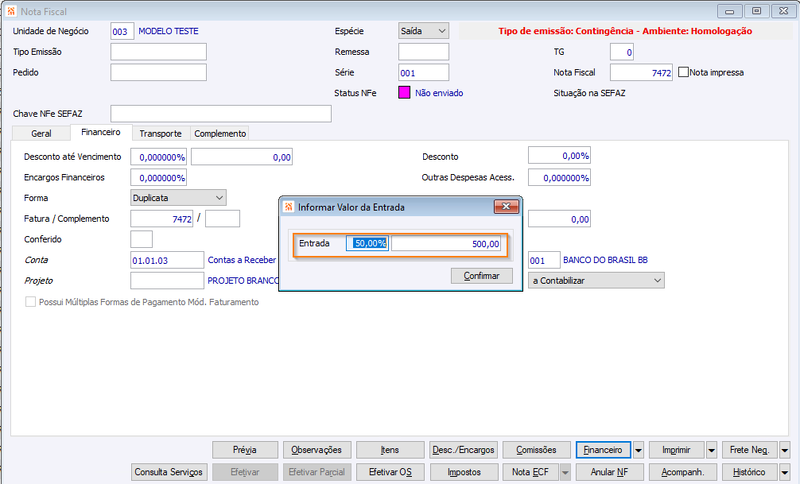The image size is (800, 484).
Task: Open Observações
Action: (x=317, y=450)
